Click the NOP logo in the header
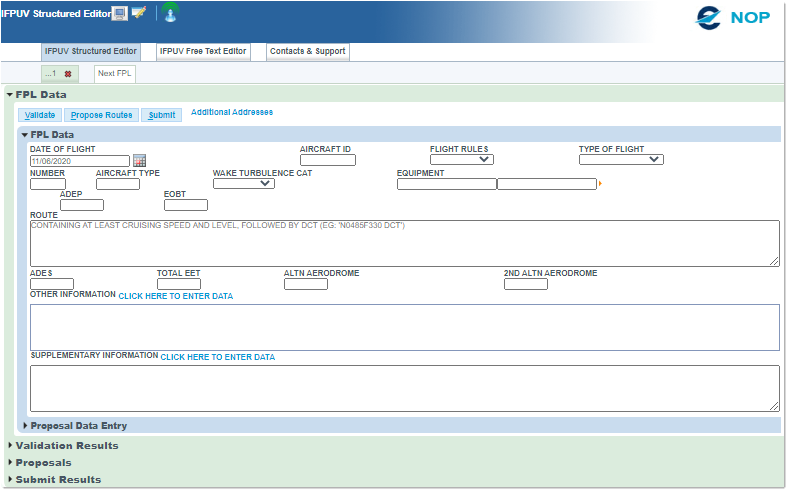Image resolution: width=789 pixels, height=492 pixels. 733,18
